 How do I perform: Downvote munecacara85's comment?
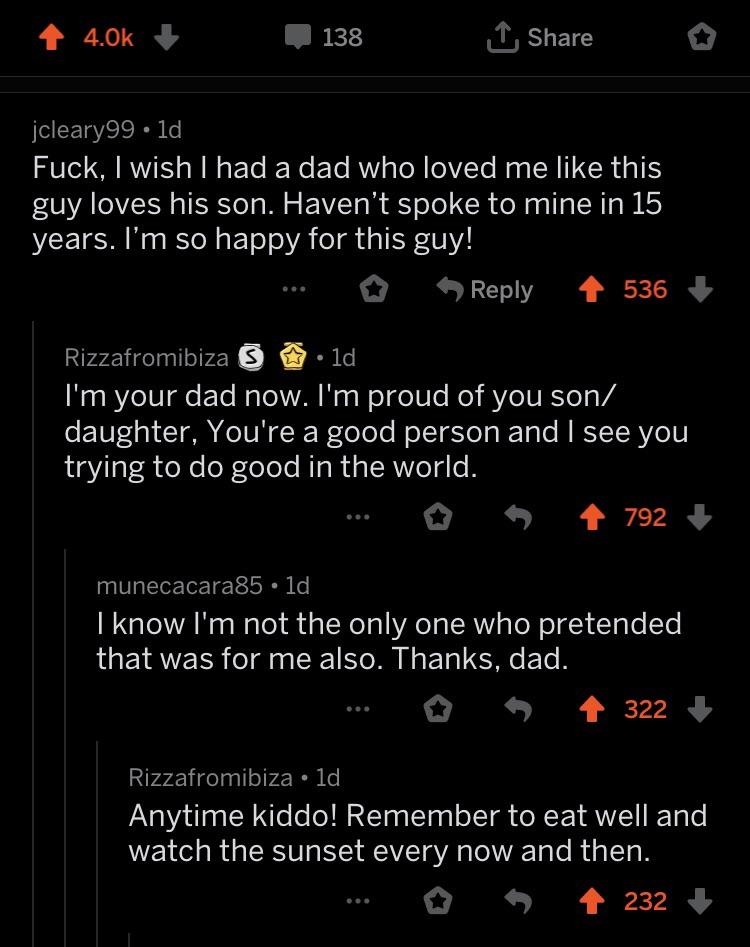point(701,709)
